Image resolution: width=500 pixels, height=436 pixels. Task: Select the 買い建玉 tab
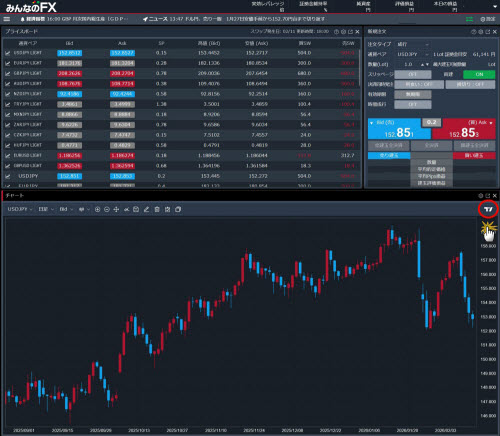pyautogui.click(x=474, y=155)
